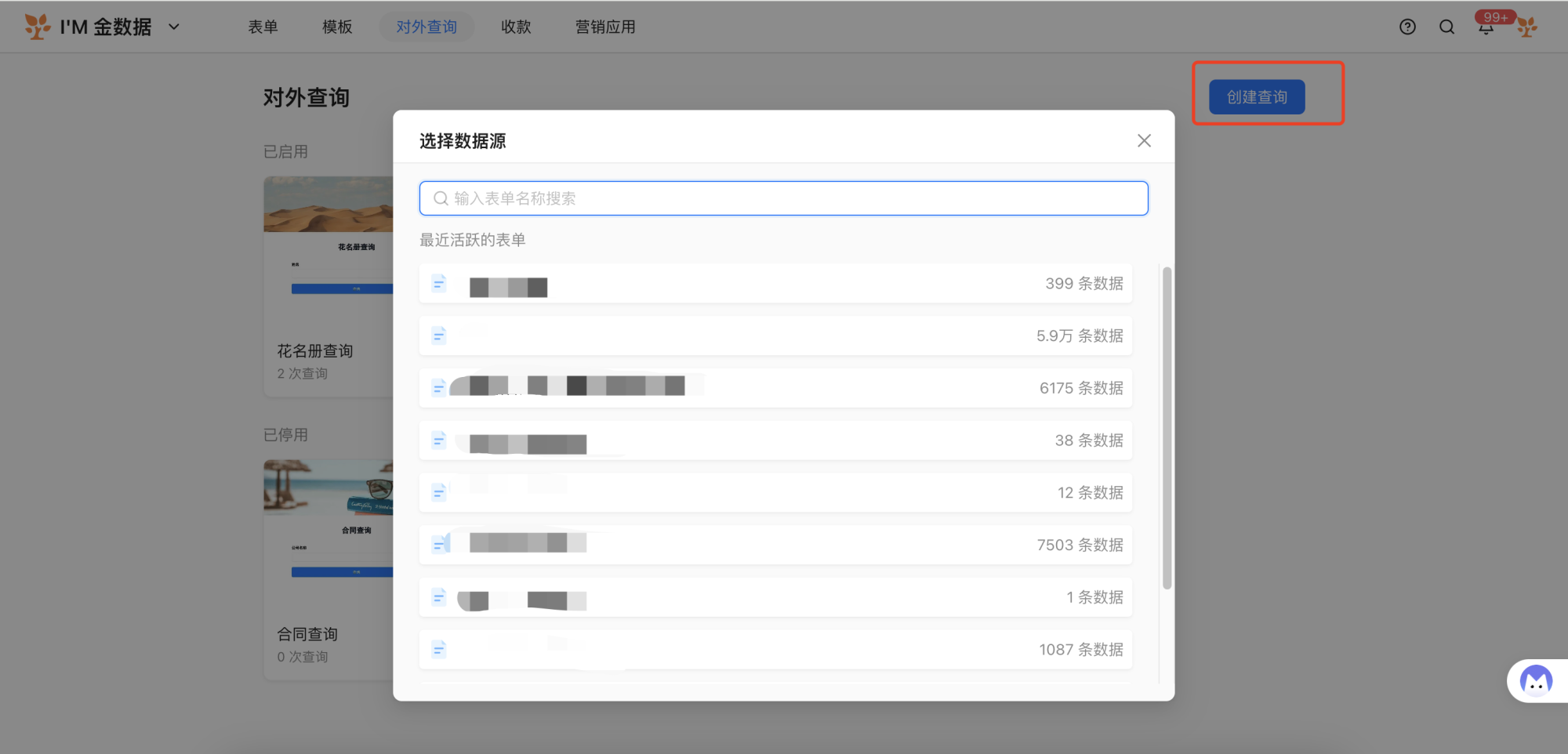Open the chat assistant floating icon
1568x754 pixels.
pyautogui.click(x=1536, y=680)
